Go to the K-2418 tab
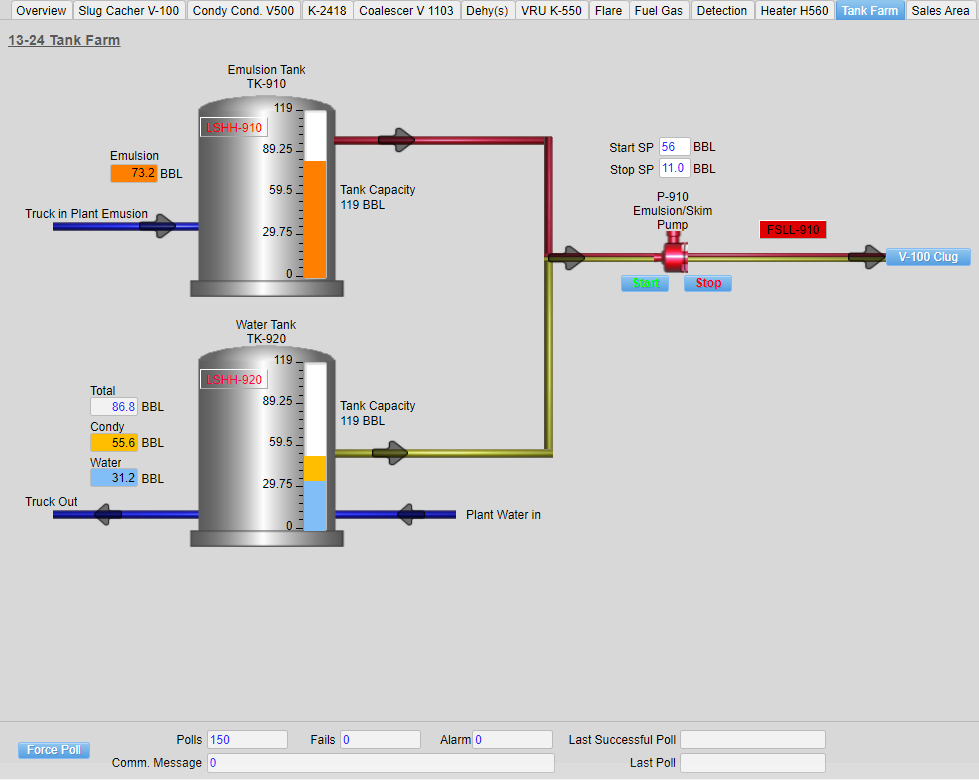The image size is (979, 780). (x=327, y=11)
